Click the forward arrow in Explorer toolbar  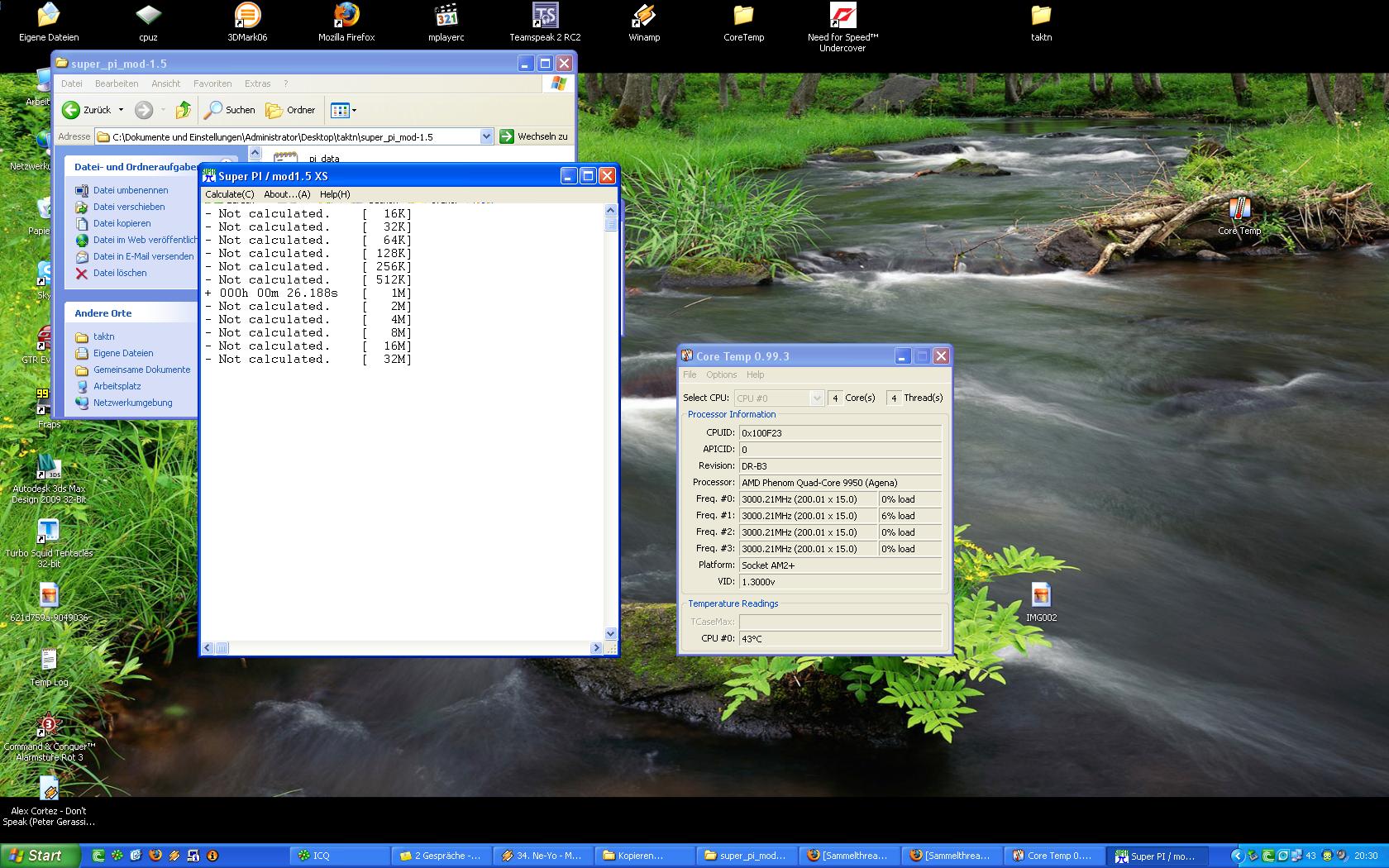pyautogui.click(x=144, y=110)
